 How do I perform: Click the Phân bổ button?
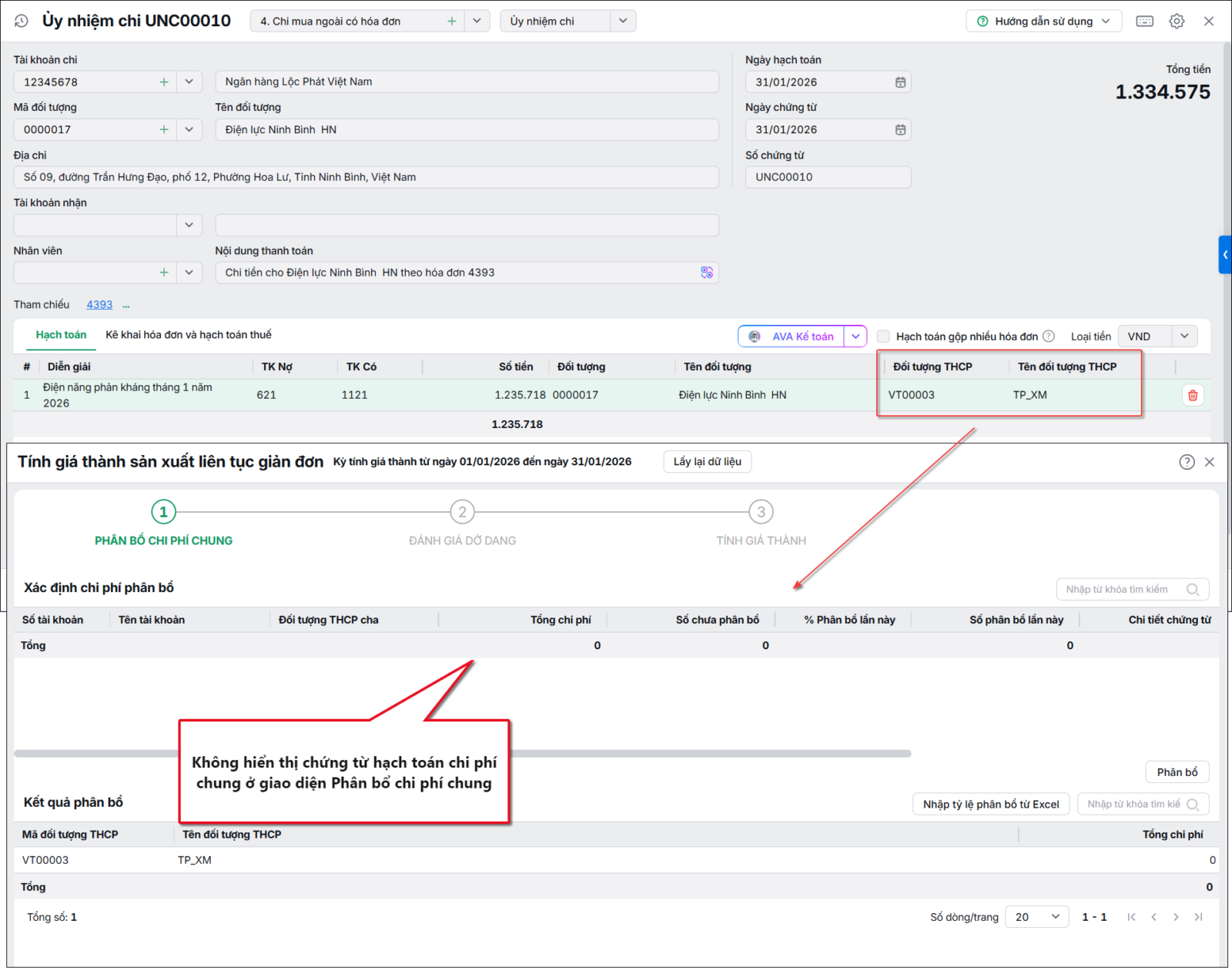click(1177, 772)
